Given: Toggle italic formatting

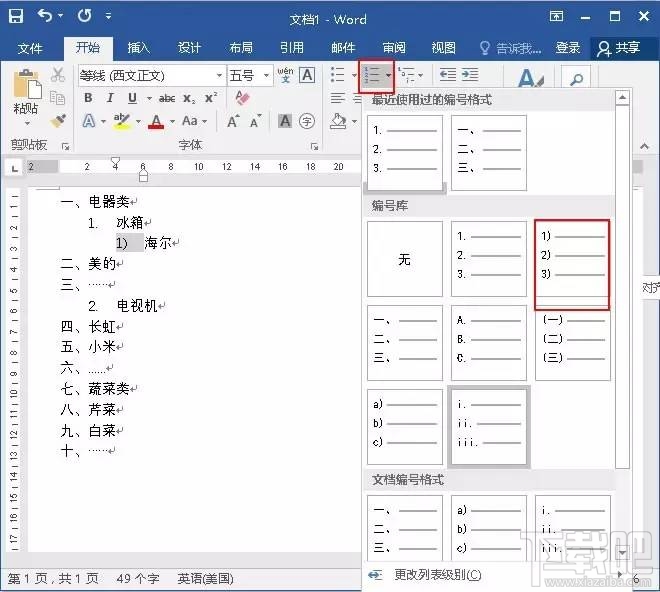Looking at the screenshot, I should point(110,98).
